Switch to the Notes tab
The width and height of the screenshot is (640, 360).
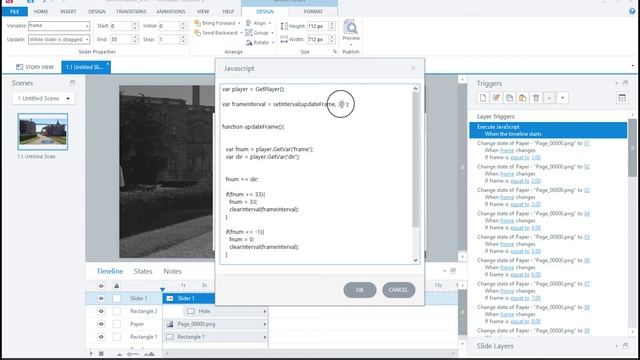pyautogui.click(x=172, y=271)
